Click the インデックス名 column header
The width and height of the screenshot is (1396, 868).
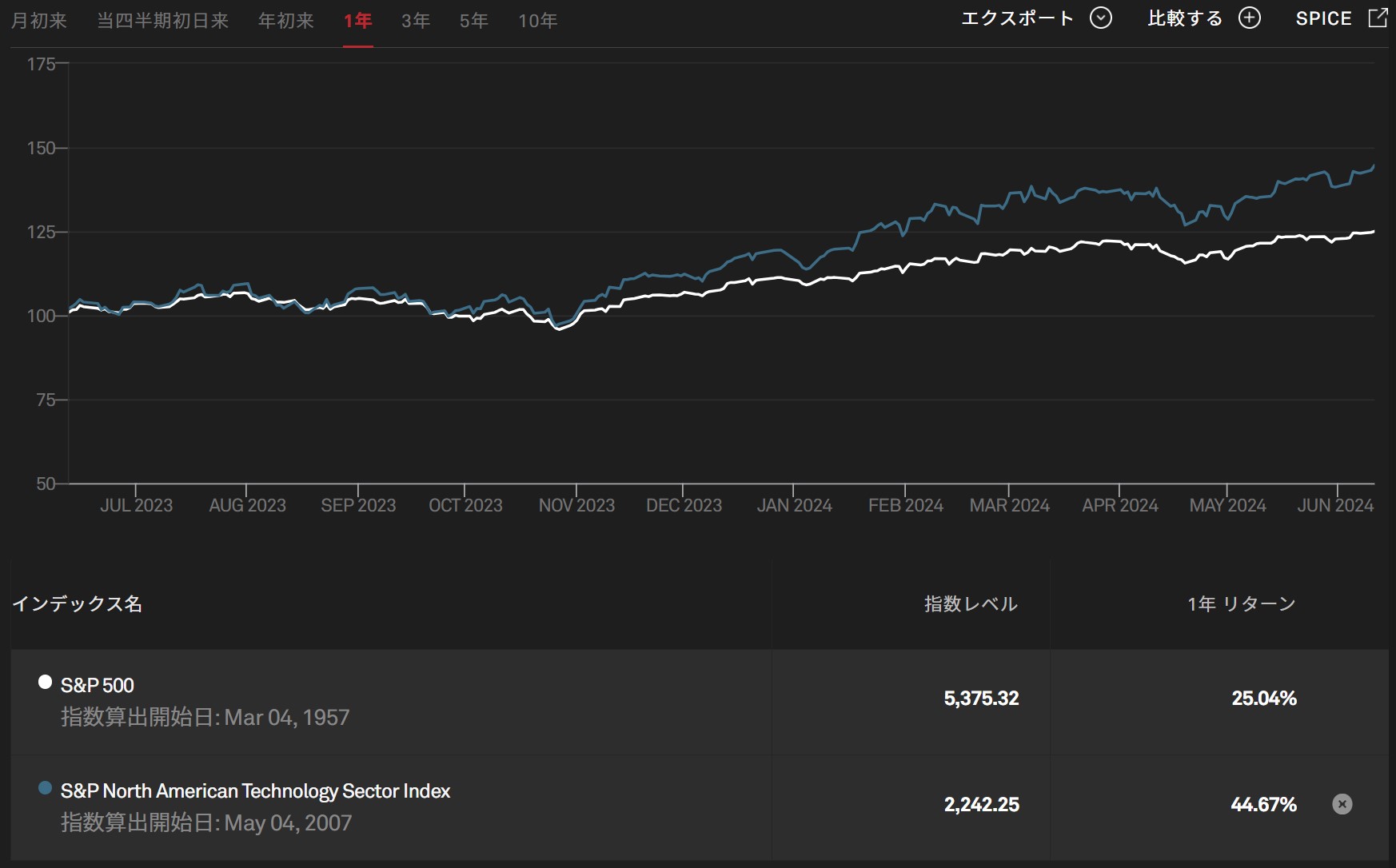coord(78,604)
